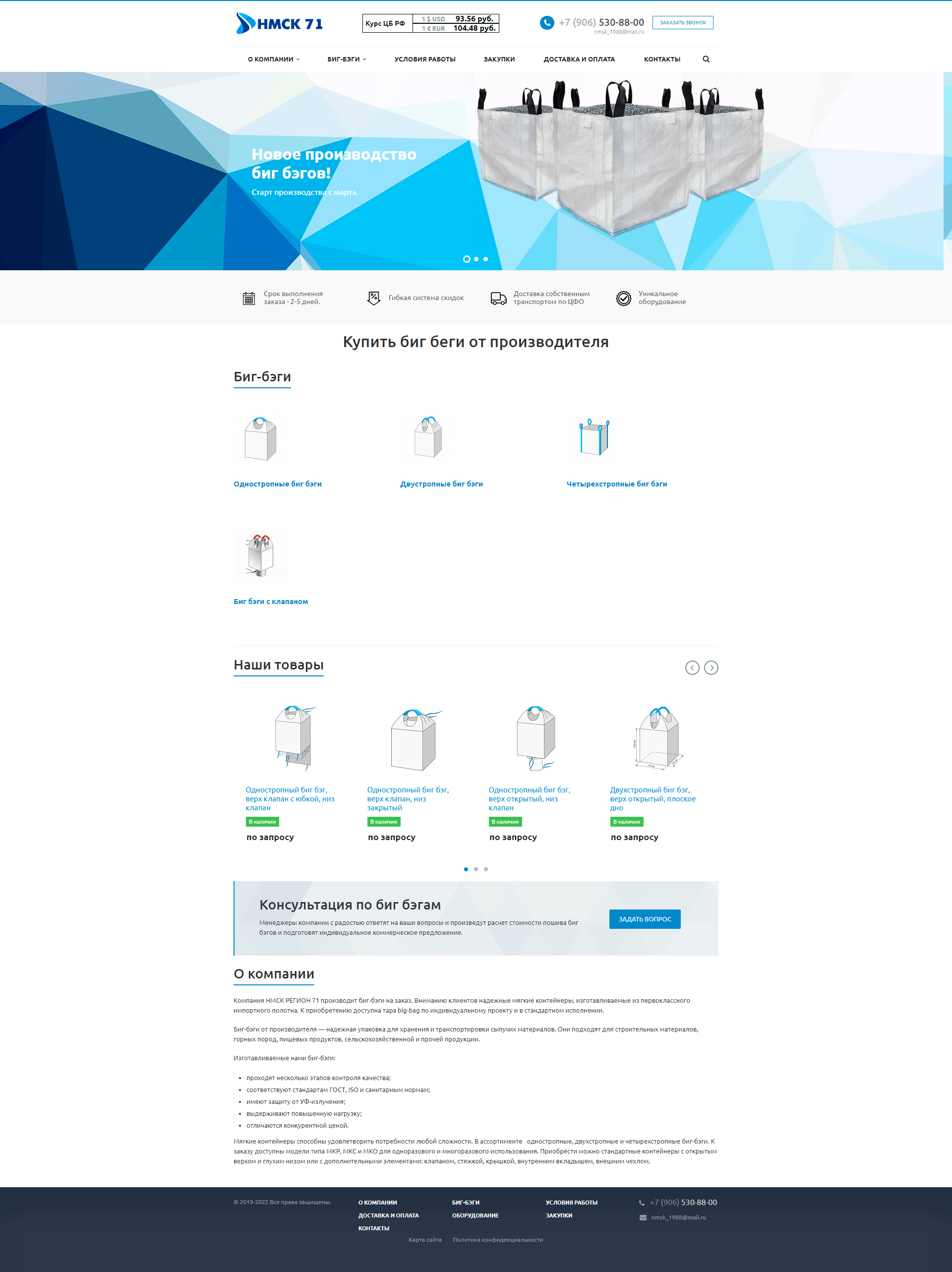
Task: Select second products carousel page dot
Action: pos(476,869)
